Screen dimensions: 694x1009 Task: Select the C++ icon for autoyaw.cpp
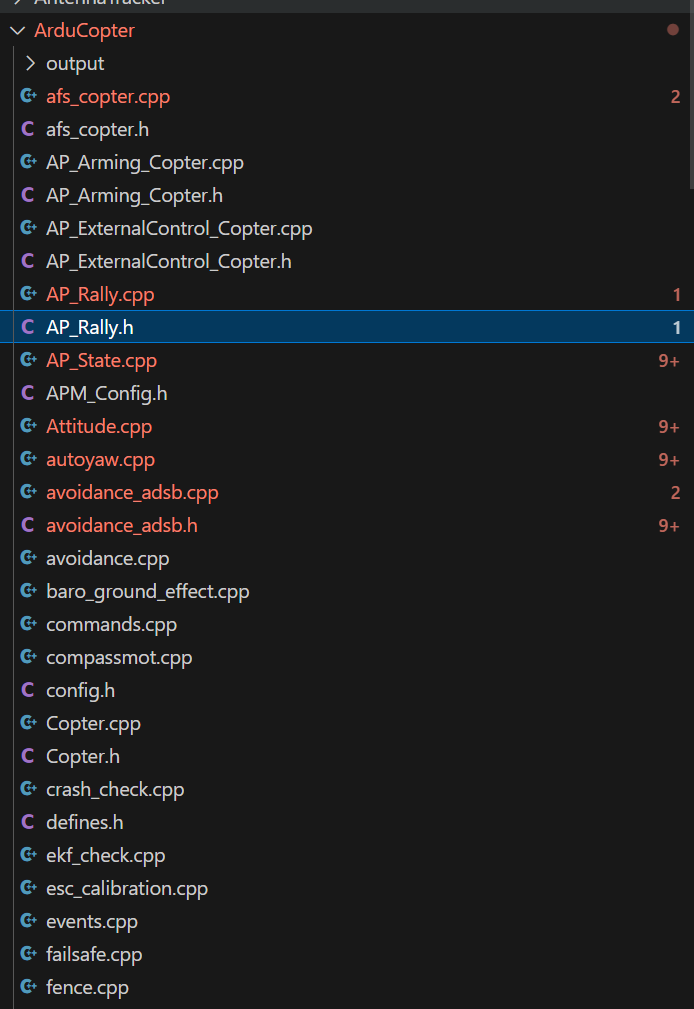tap(29, 459)
